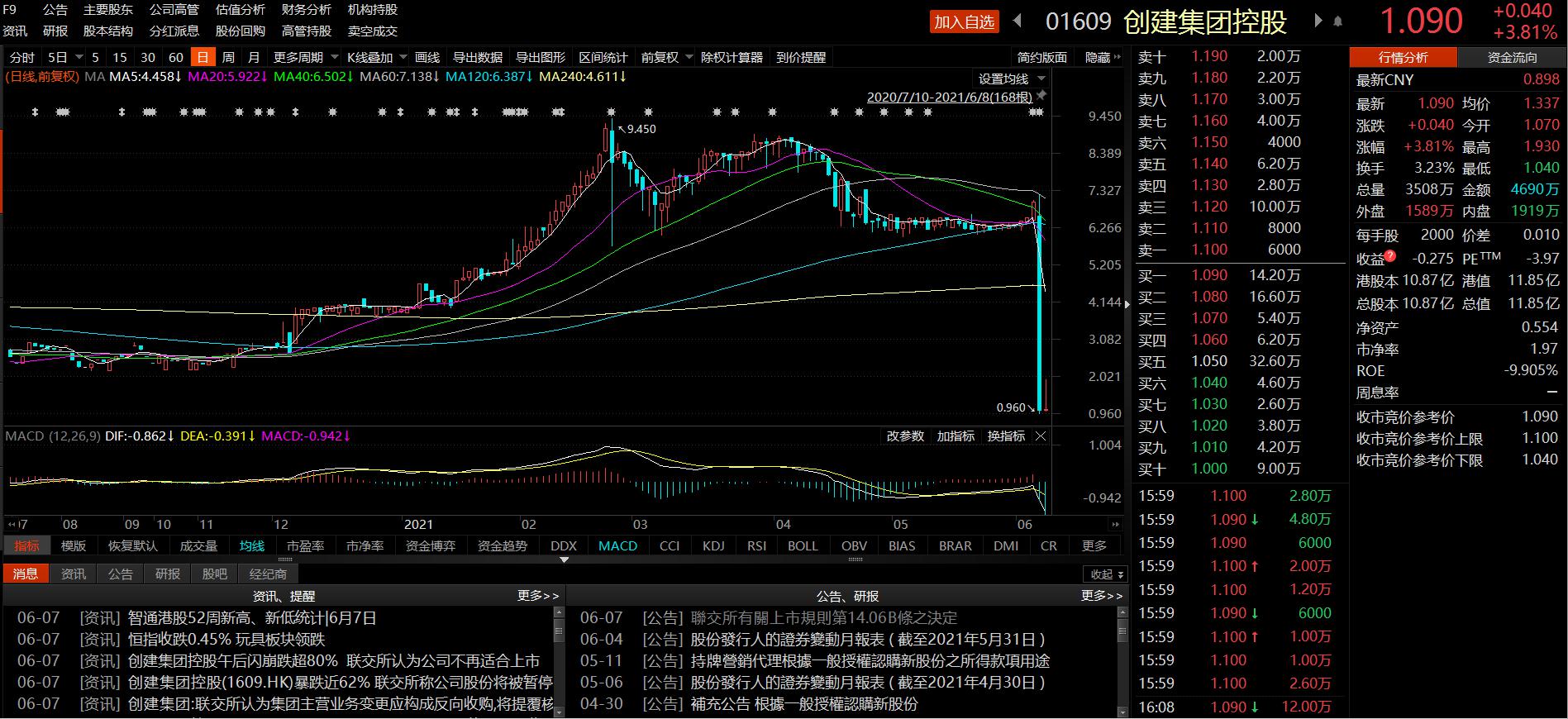Image resolution: width=1568 pixels, height=719 pixels.
Task: Click the 换指标 change indicator button
Action: (1006, 436)
